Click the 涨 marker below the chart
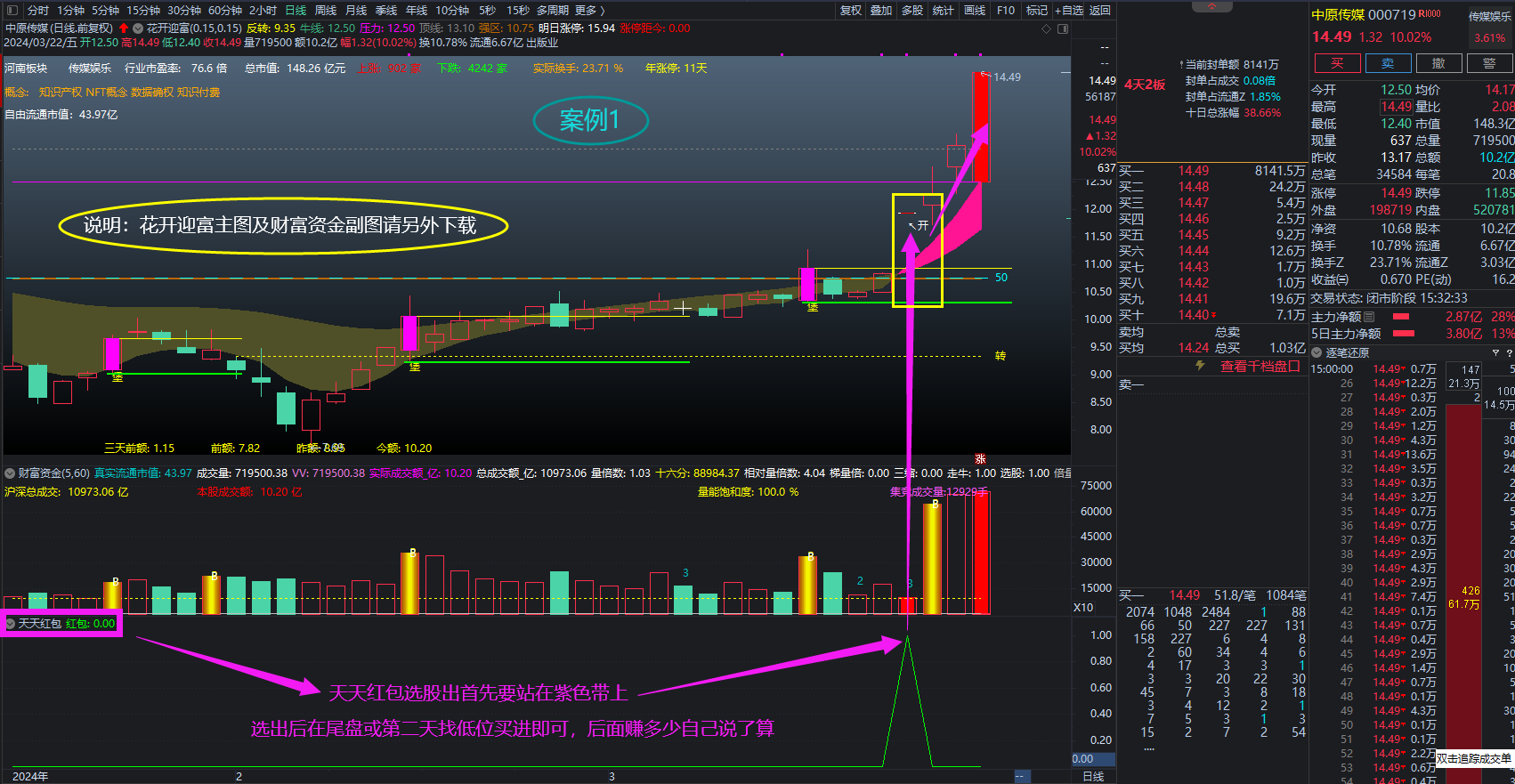The width and height of the screenshot is (1515, 784). 980,459
